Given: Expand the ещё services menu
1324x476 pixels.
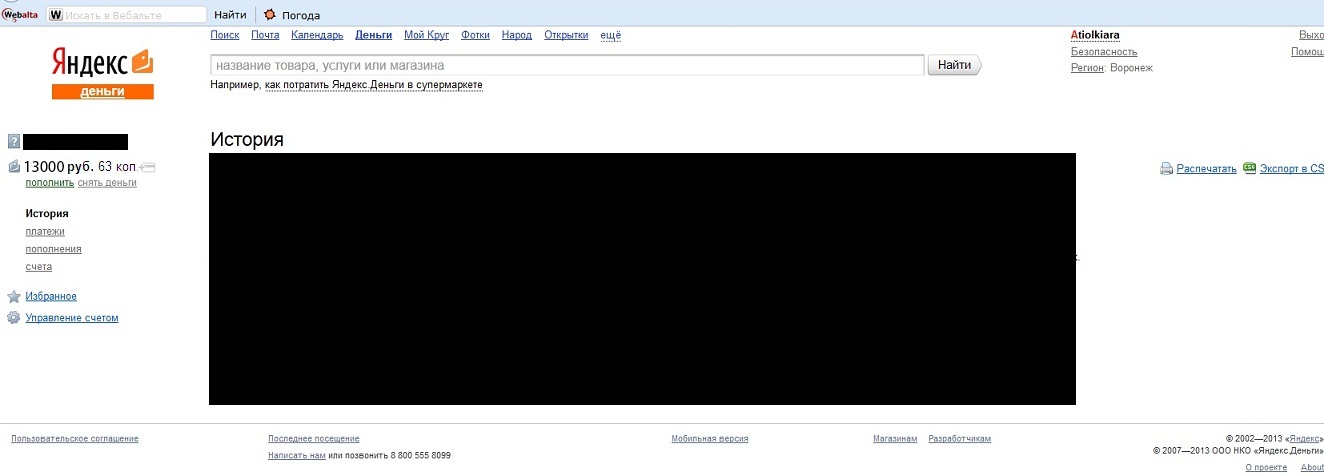Looking at the screenshot, I should [610, 35].
